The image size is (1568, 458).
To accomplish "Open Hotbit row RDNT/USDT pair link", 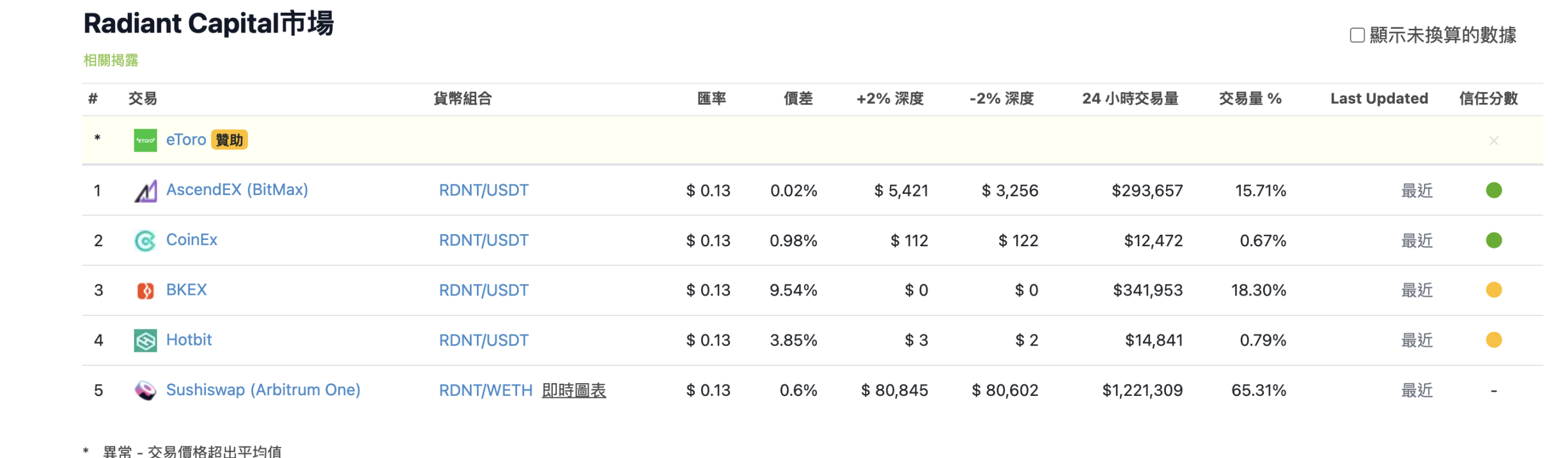I will click(x=484, y=340).
